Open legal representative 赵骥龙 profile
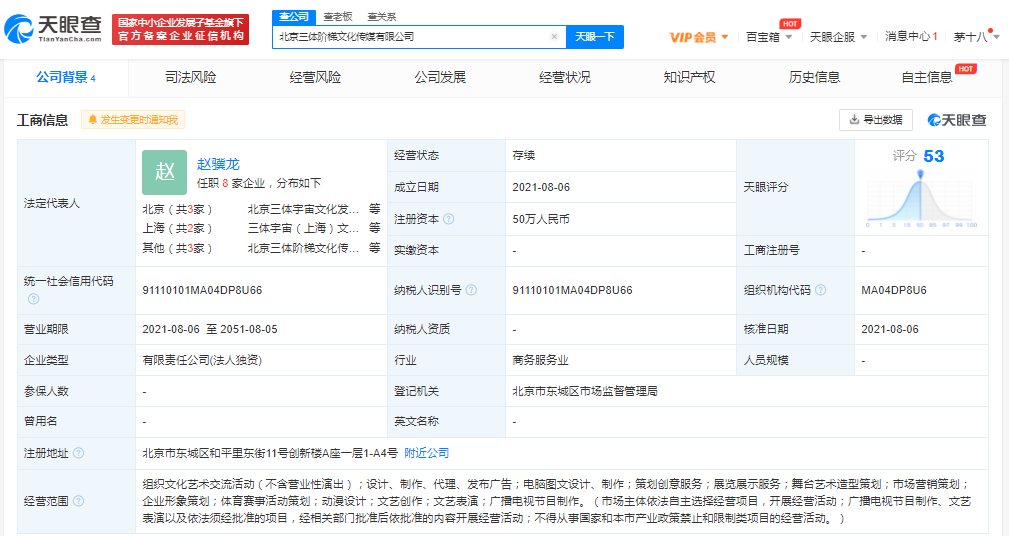 coord(218,164)
